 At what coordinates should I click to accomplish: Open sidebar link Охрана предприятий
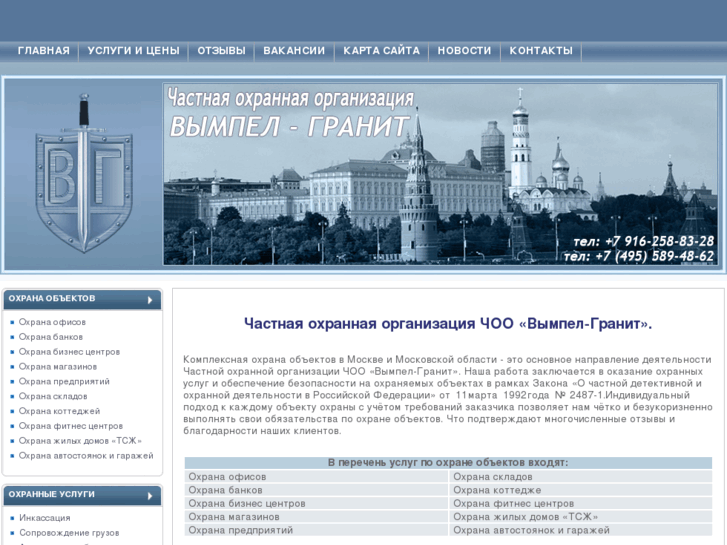click(x=64, y=381)
